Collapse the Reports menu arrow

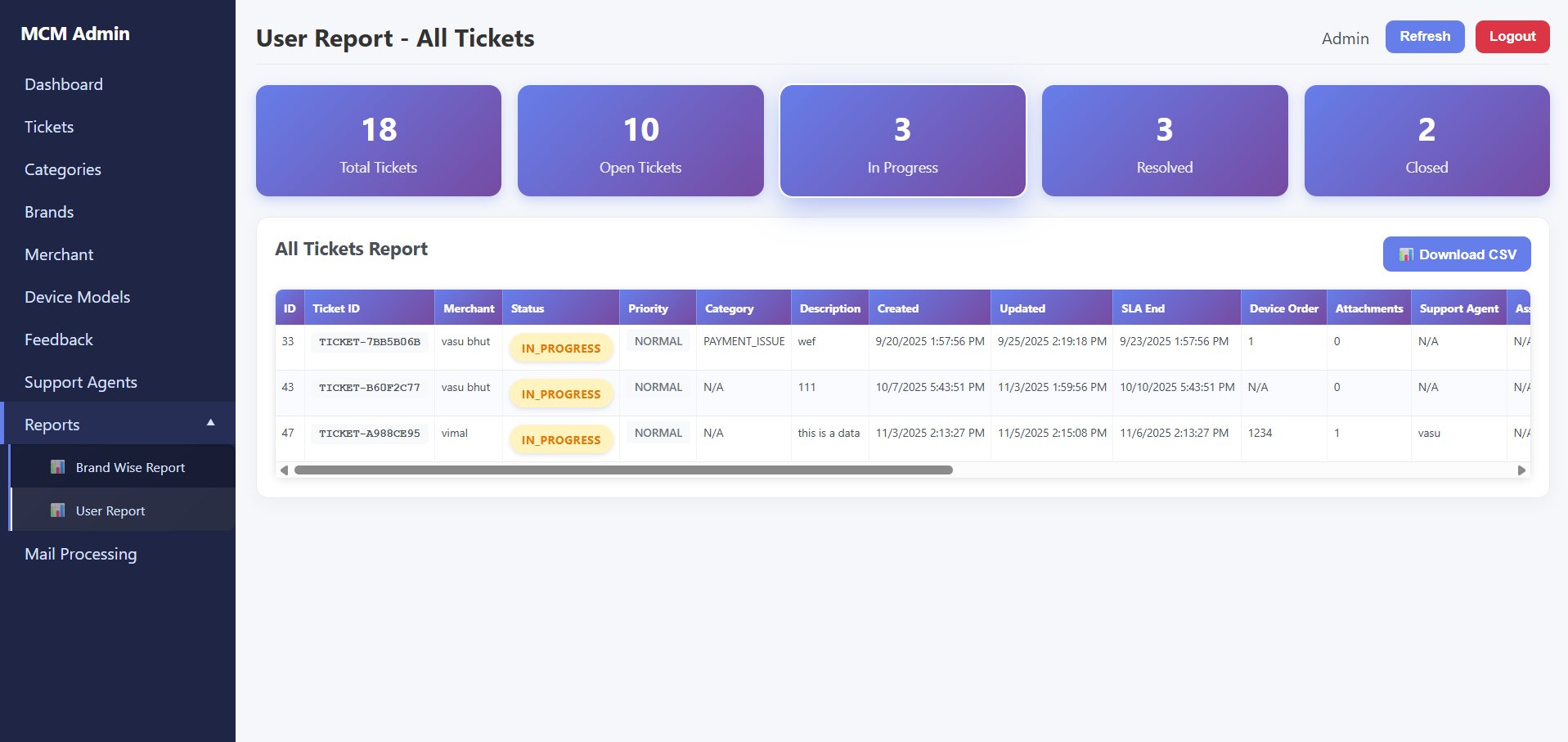pos(210,423)
